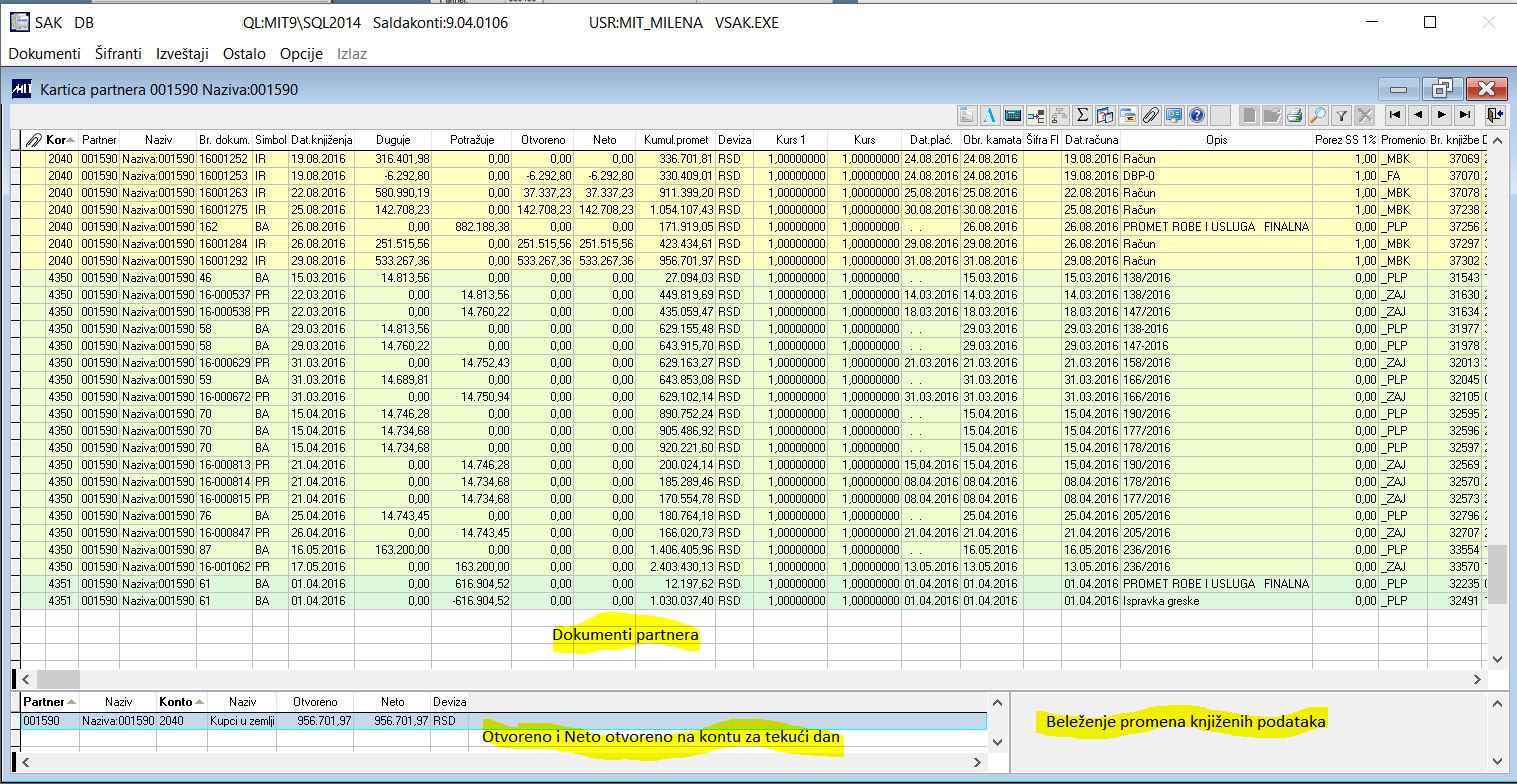This screenshot has width=1517, height=784.
Task: Click the printer icon to print
Action: (1295, 115)
